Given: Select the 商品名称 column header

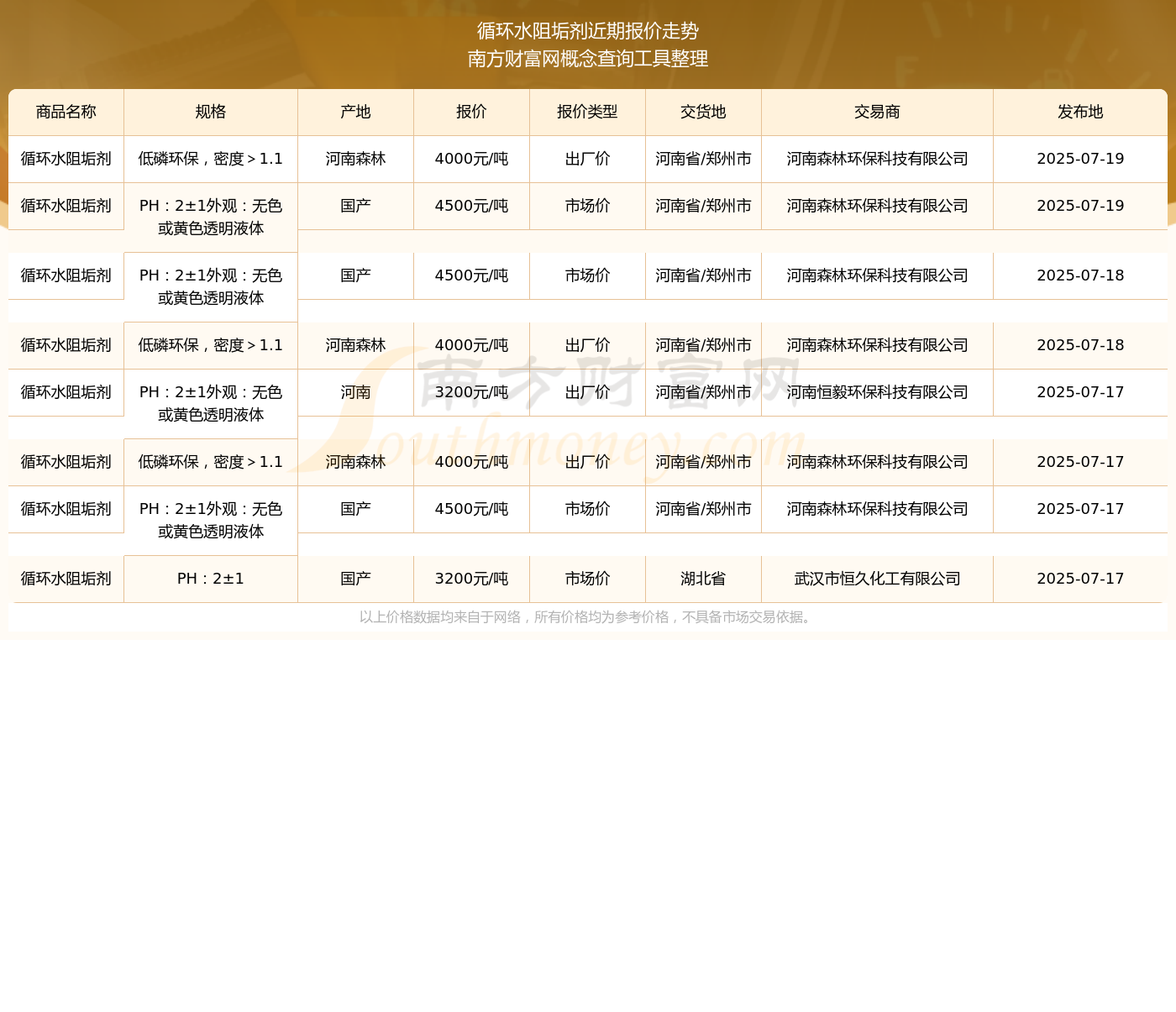Looking at the screenshot, I should [66, 112].
